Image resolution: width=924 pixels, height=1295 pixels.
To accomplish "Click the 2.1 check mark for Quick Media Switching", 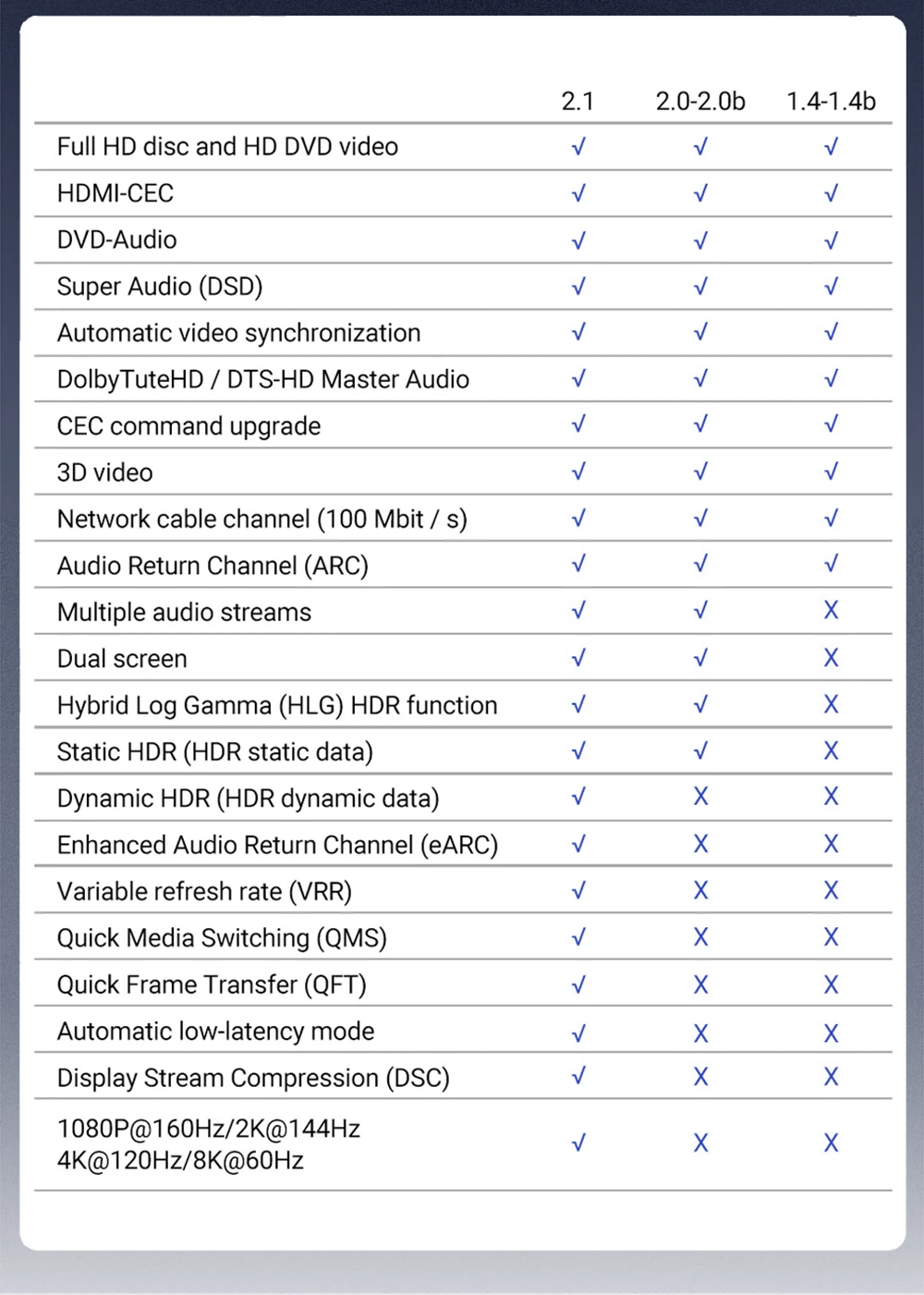I will (578, 937).
